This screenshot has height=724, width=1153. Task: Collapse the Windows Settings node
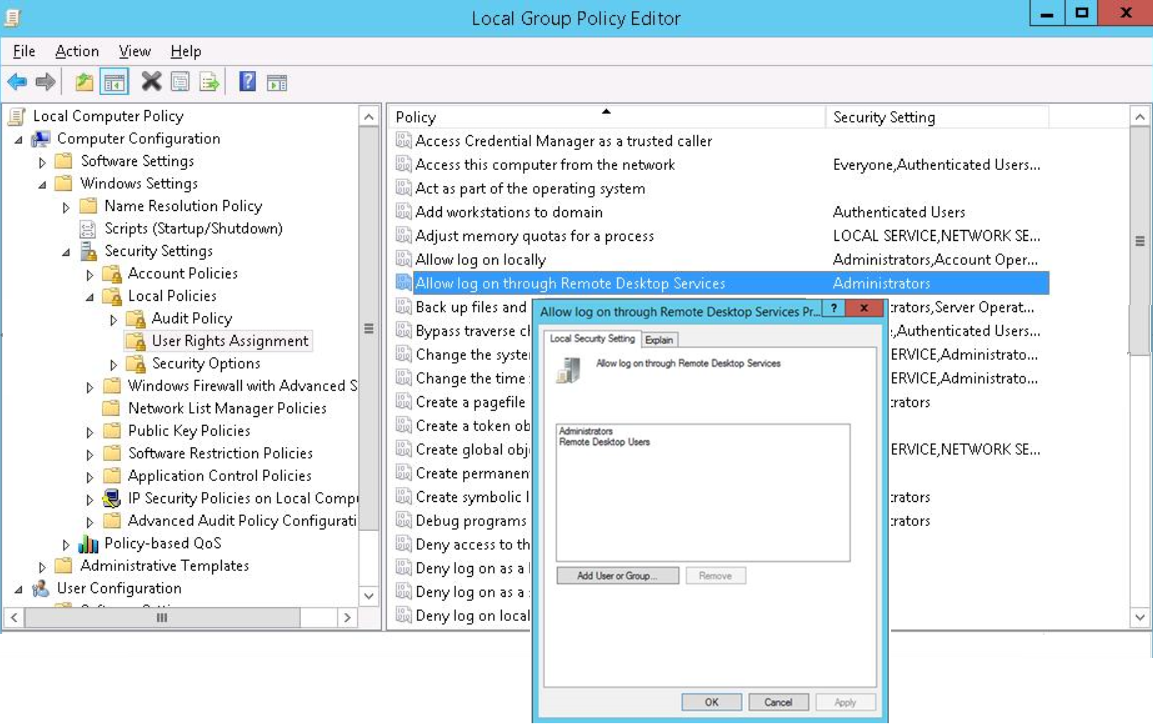pos(42,184)
